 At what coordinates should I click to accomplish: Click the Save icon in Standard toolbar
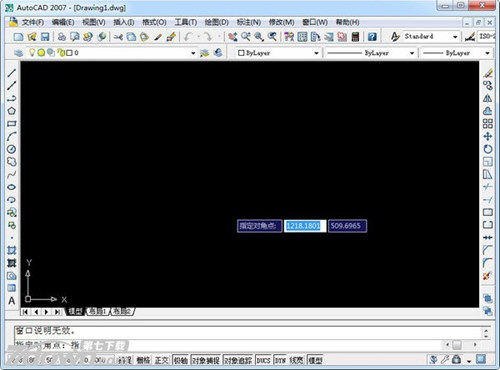[45, 37]
